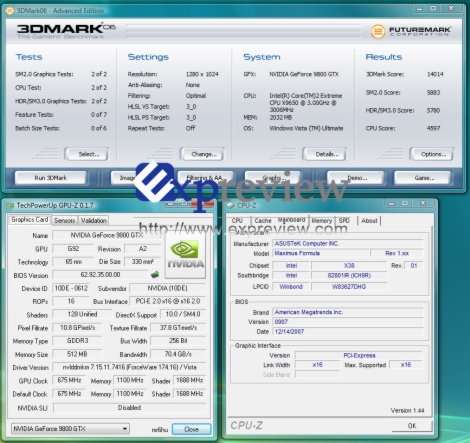Image resolution: width=470 pixels, height=443 pixels.
Task: Click the CPU Score value 4597
Action: click(433, 128)
